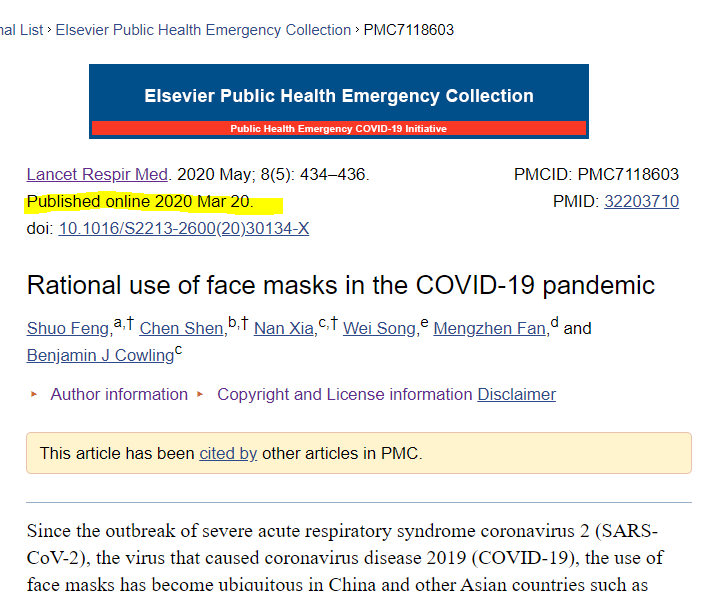Click the blue Elsevier collection banner image

(x=338, y=94)
